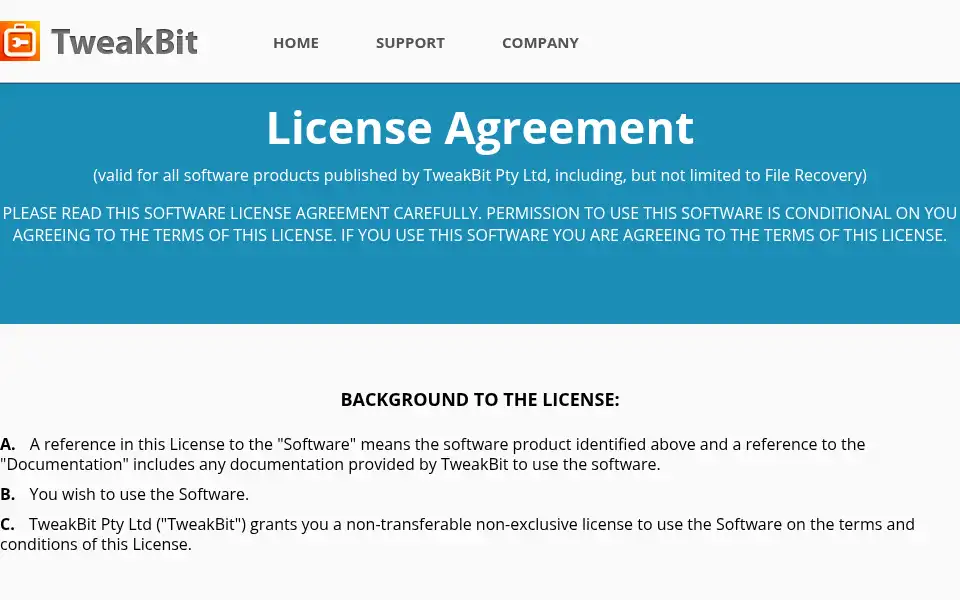Click the License Agreement heading
960x600 pixels.
(480, 128)
